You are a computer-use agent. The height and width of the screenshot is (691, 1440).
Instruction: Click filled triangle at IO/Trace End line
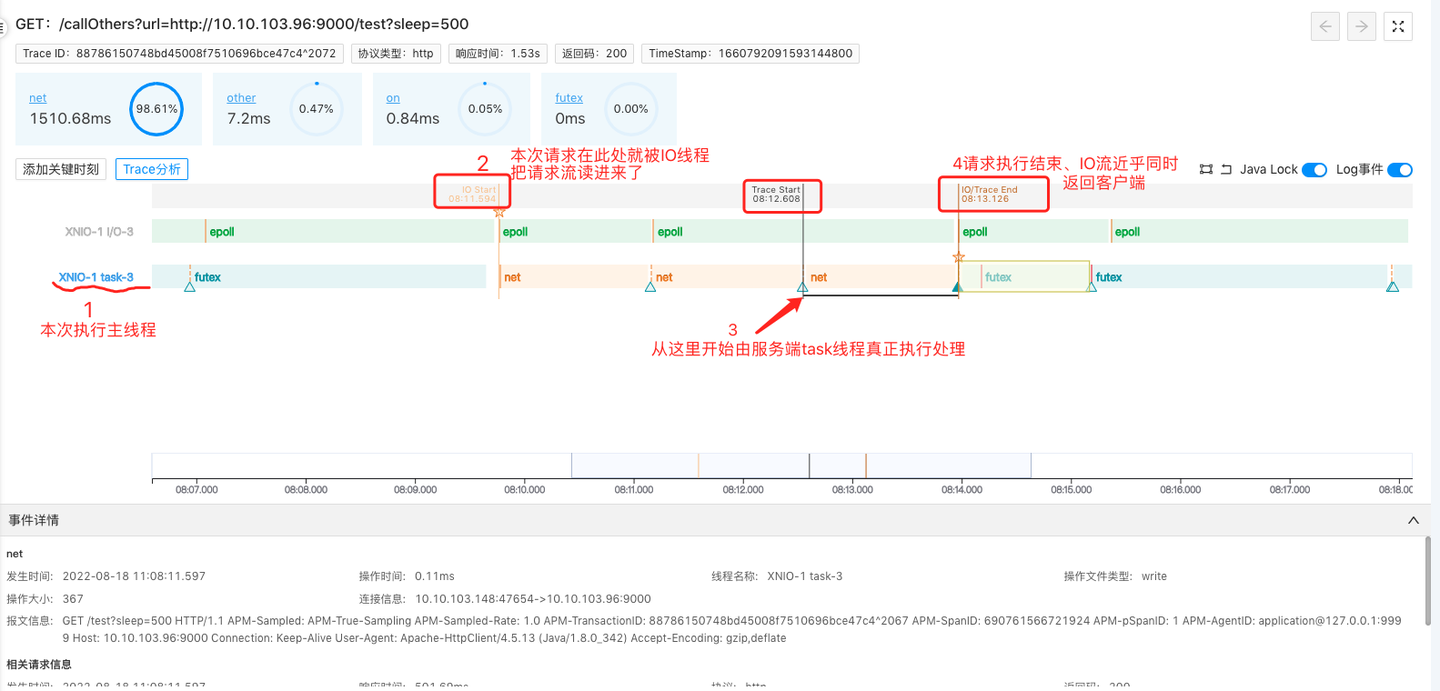click(x=957, y=288)
